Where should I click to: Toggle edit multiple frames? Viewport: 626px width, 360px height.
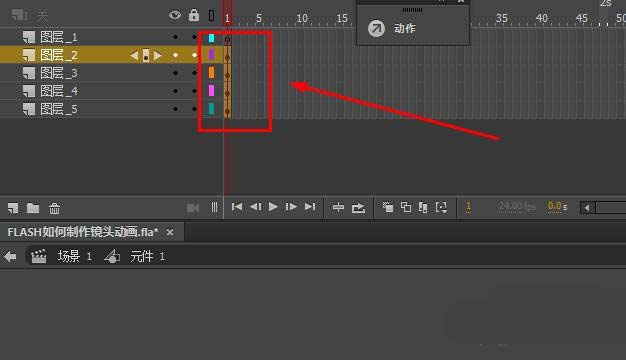[423, 207]
